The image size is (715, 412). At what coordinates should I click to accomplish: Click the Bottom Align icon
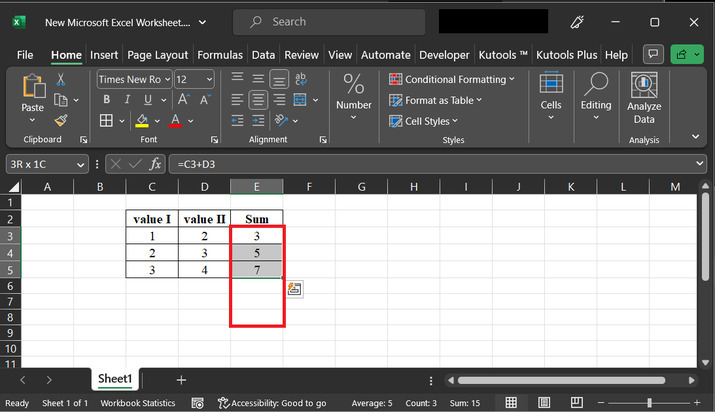(279, 79)
